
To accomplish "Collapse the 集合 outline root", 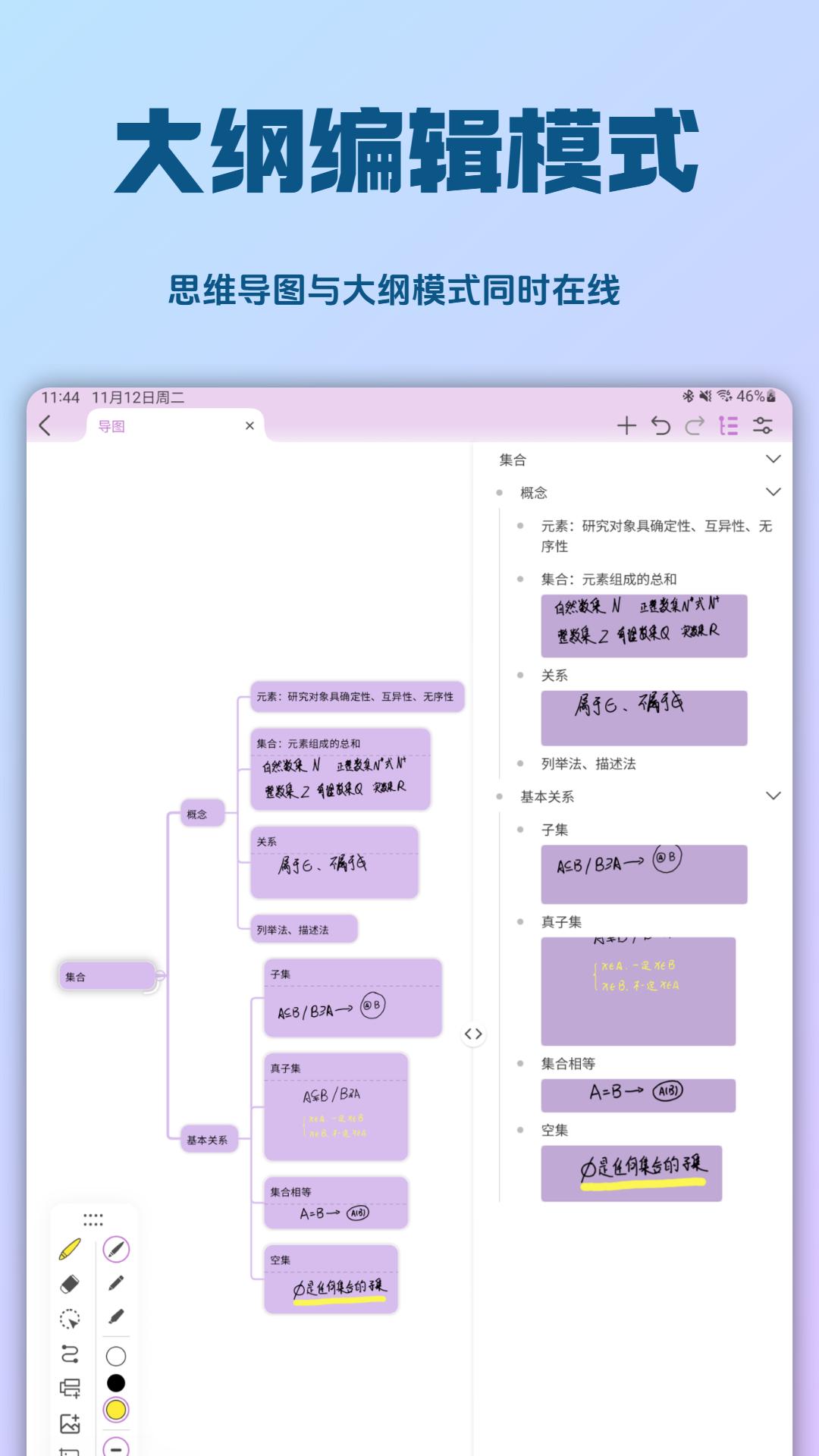I will 773,460.
